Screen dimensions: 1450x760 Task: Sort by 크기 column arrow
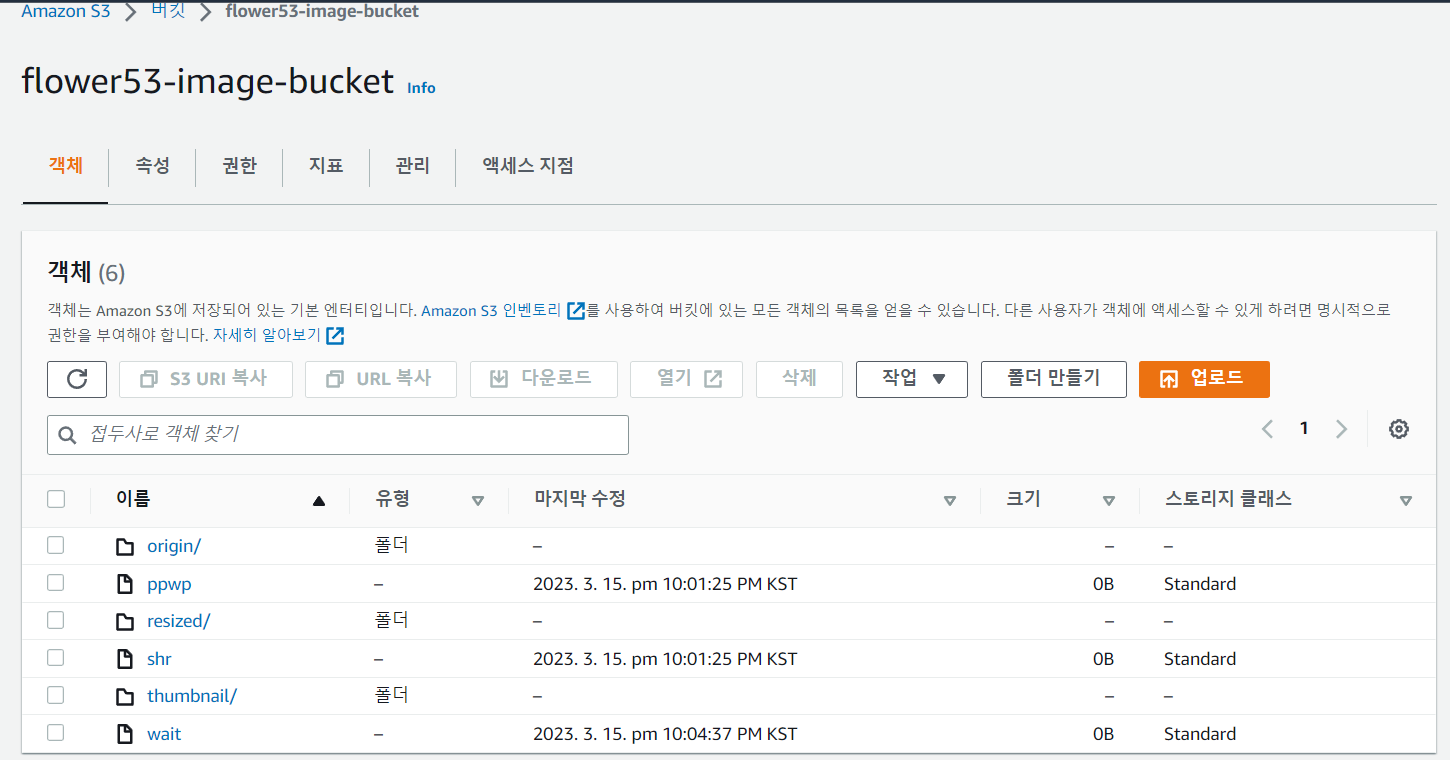click(x=1108, y=501)
